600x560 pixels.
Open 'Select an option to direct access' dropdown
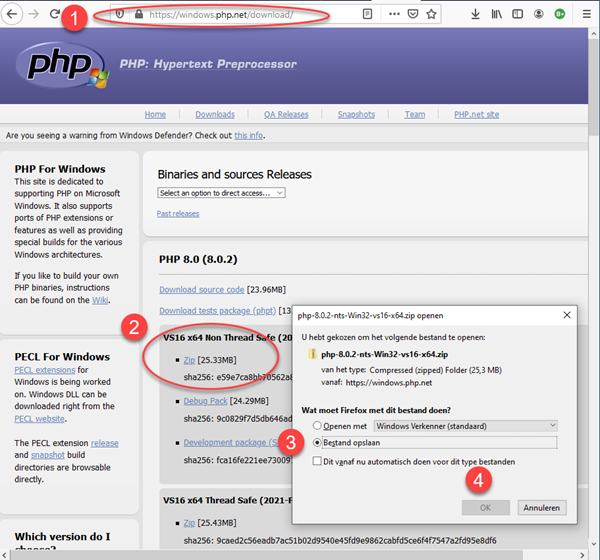click(x=221, y=193)
